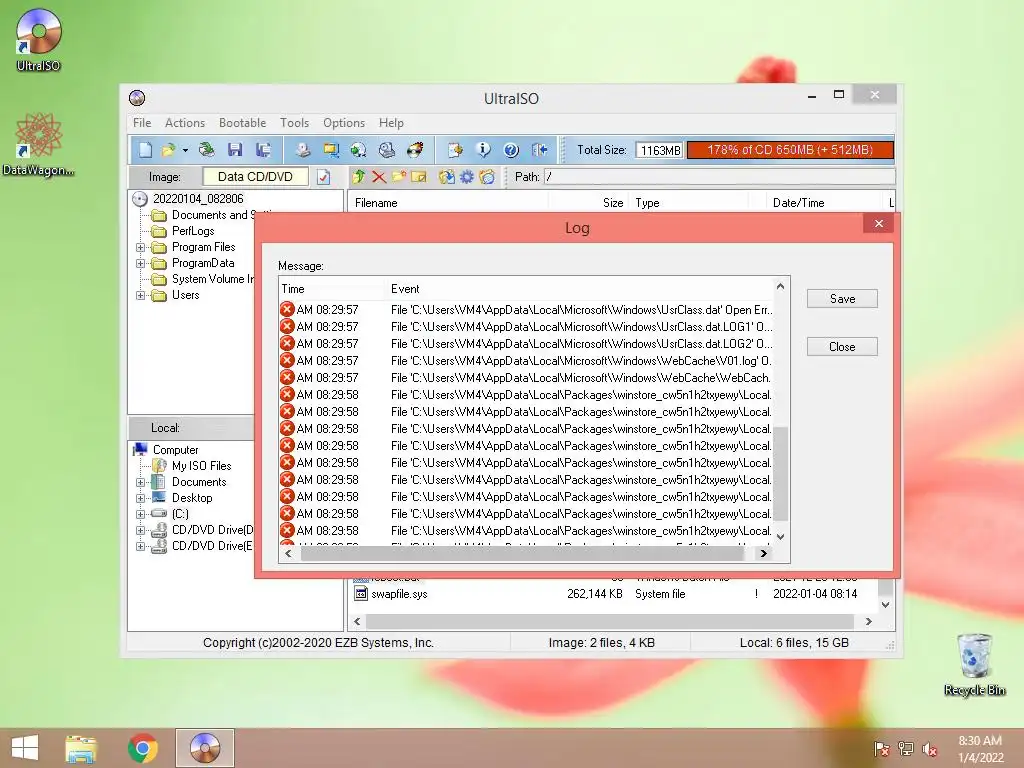Screen dimensions: 1024x768
Task: Select the PerfLogs folder in image tree
Action: click(x=193, y=231)
